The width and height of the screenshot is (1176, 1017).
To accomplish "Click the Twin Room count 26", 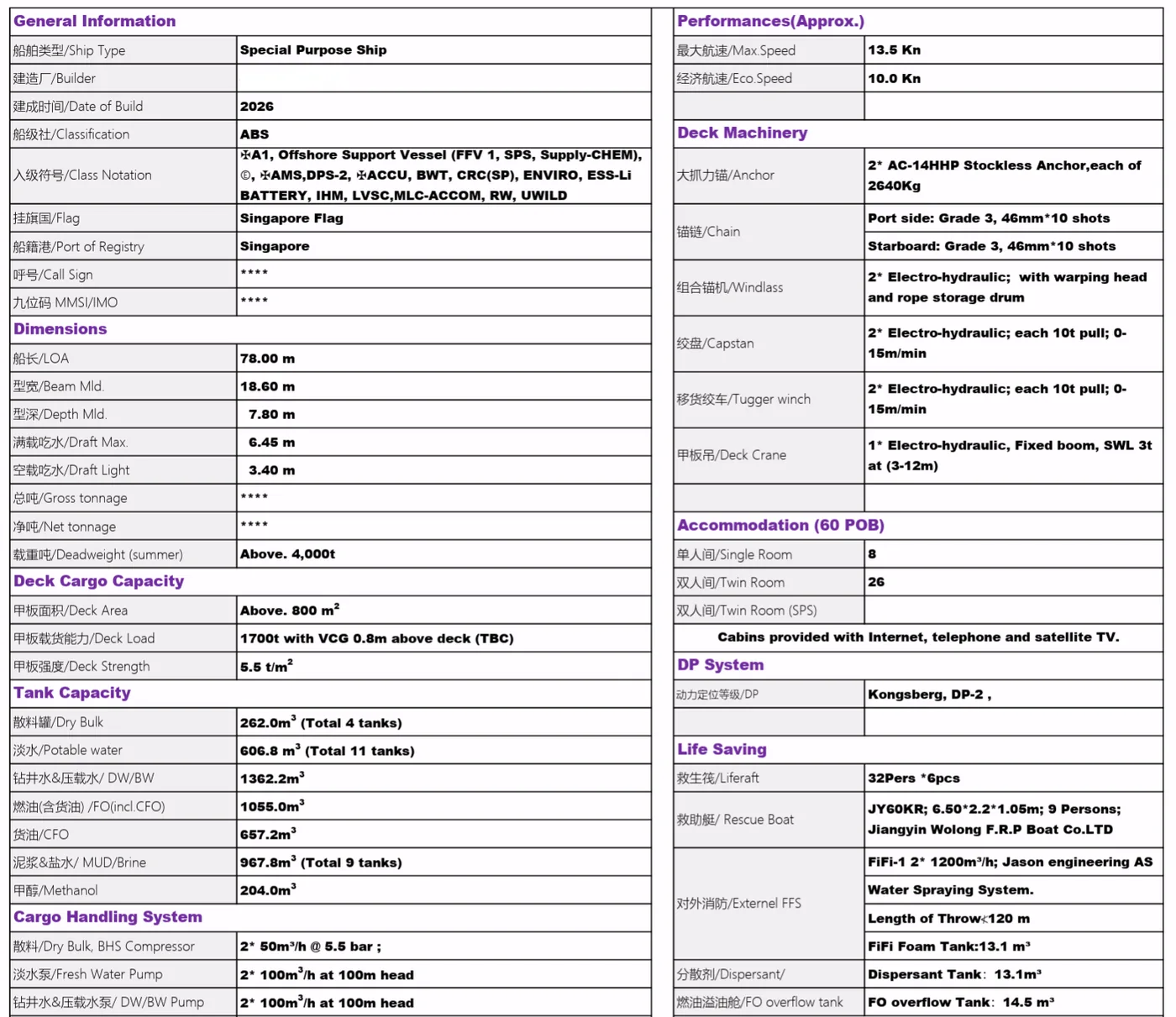I will tap(876, 582).
